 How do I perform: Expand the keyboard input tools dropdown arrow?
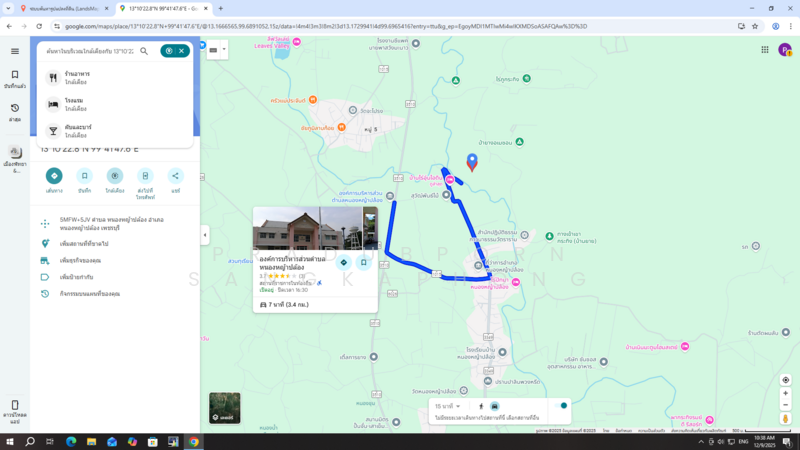click(224, 49)
